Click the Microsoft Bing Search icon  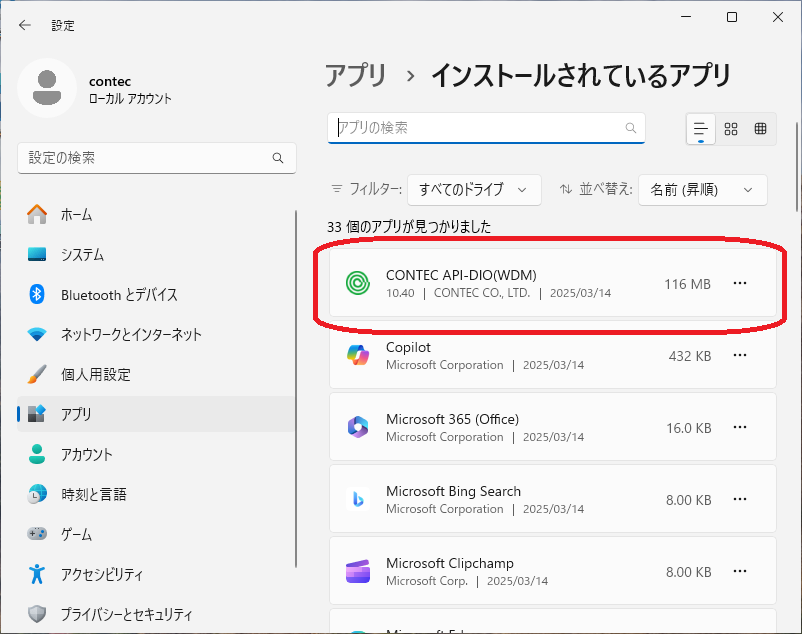point(358,500)
